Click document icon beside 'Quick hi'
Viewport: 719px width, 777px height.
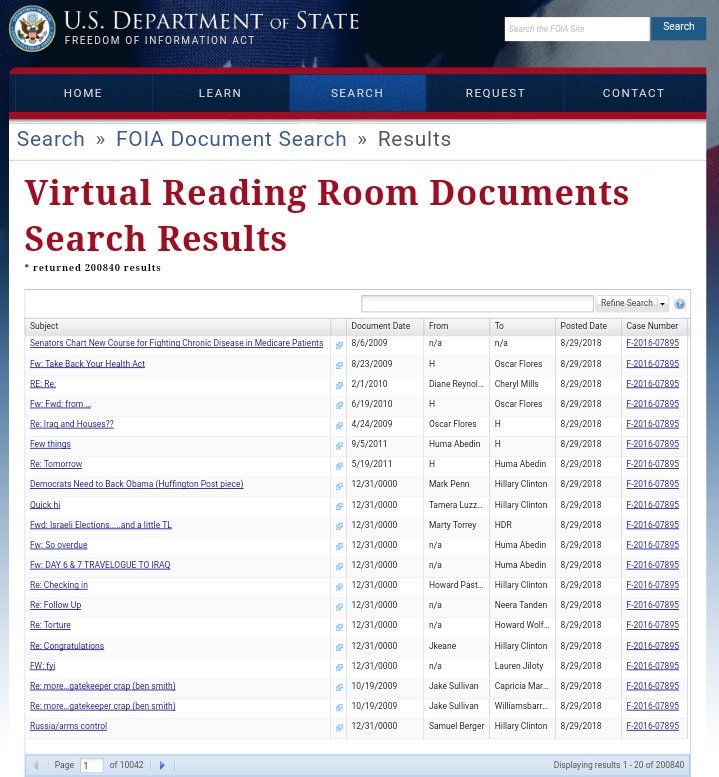[x=339, y=506]
